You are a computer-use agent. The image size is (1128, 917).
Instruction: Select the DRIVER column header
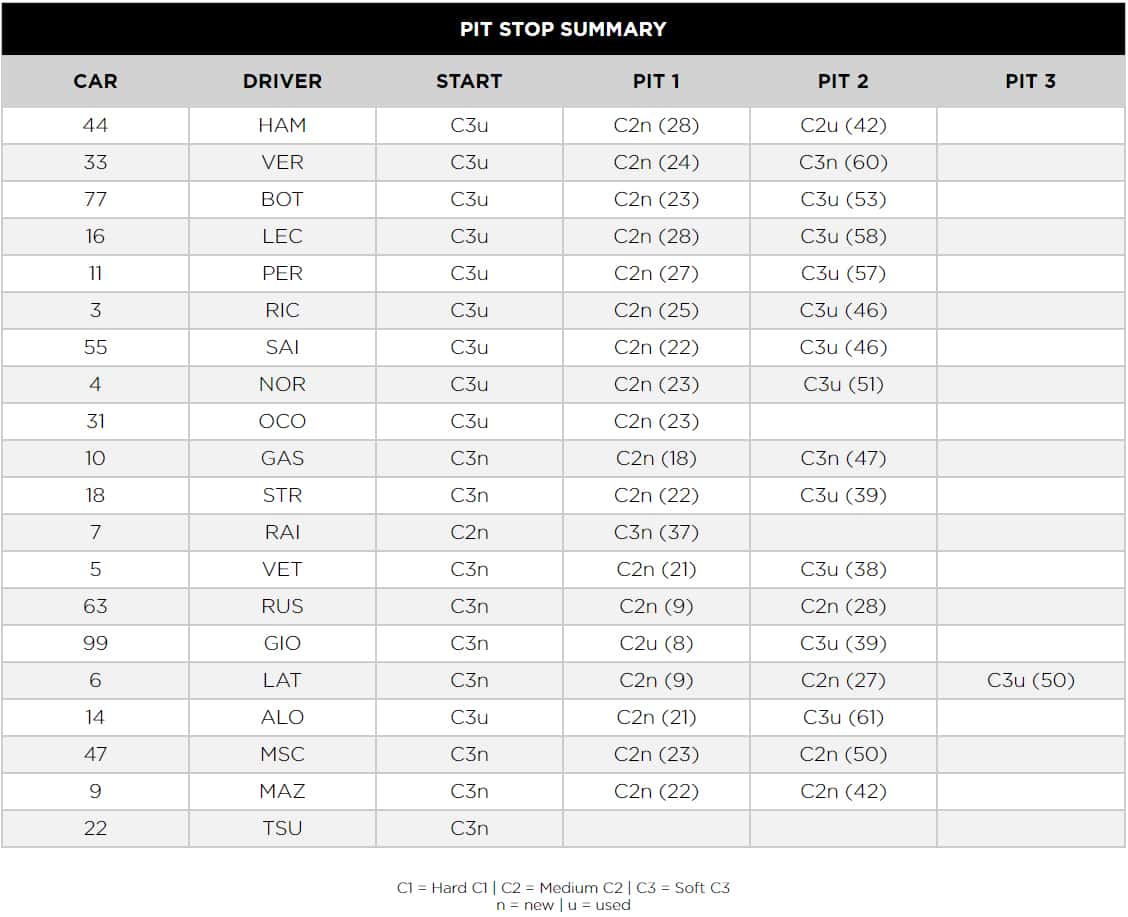click(282, 81)
